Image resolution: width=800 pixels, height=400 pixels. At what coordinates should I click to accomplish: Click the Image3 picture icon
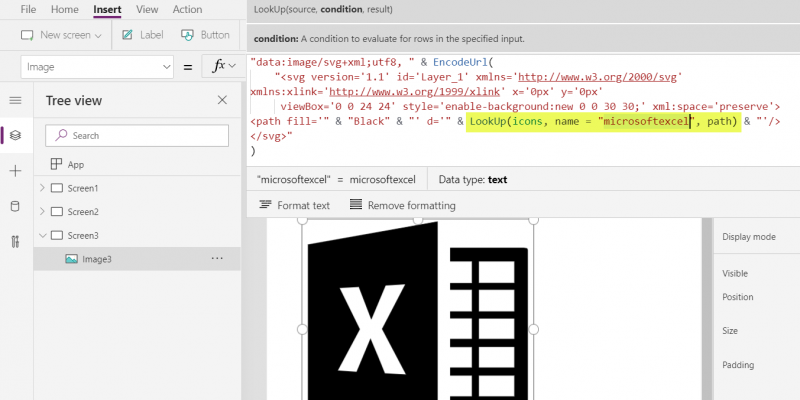click(x=71, y=259)
